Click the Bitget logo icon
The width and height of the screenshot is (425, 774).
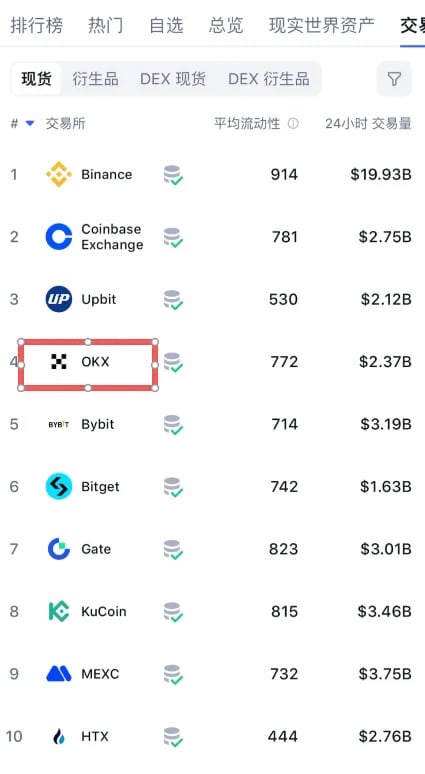pyautogui.click(x=59, y=487)
